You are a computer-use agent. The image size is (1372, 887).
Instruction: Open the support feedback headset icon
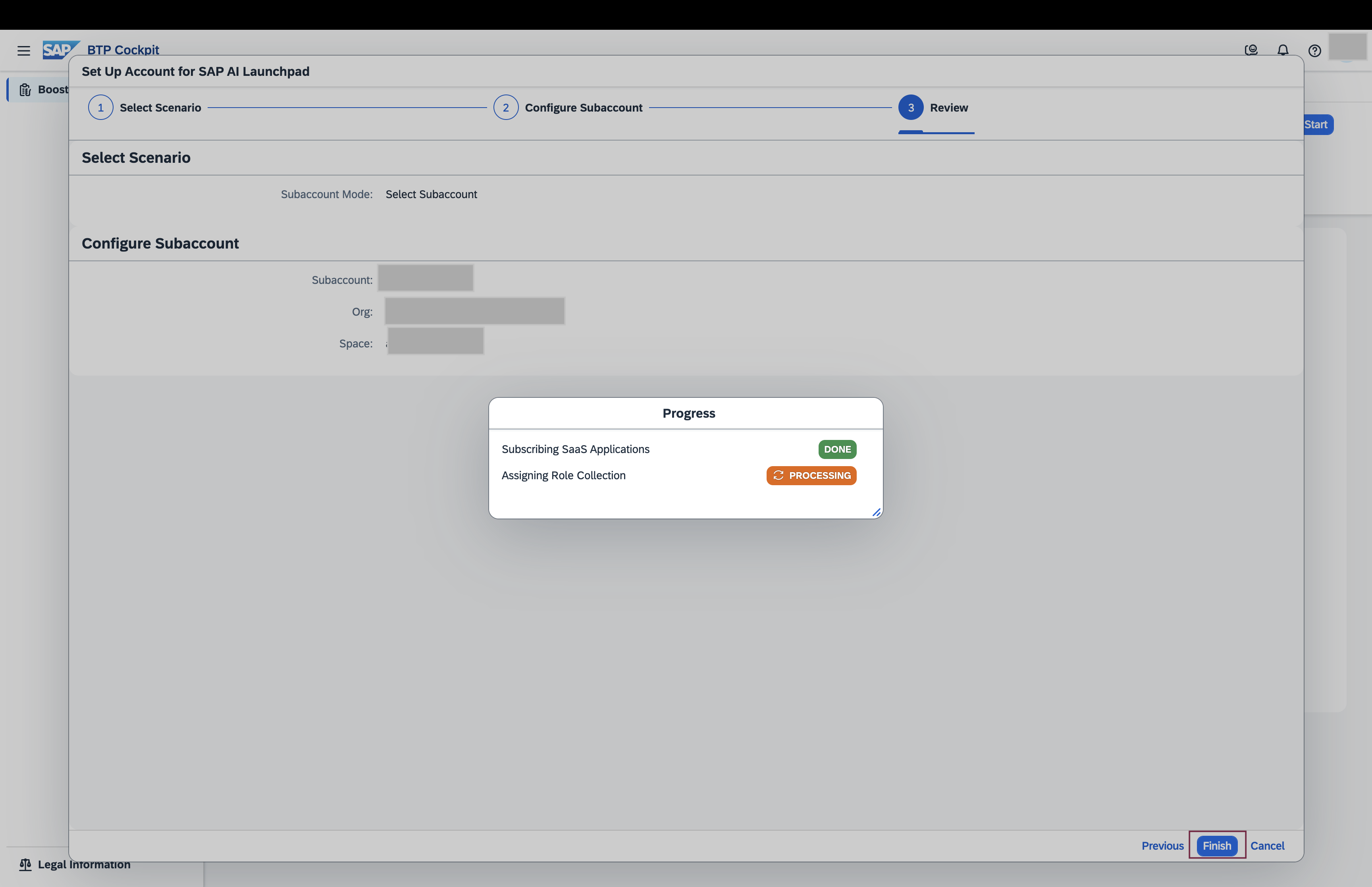(1251, 50)
